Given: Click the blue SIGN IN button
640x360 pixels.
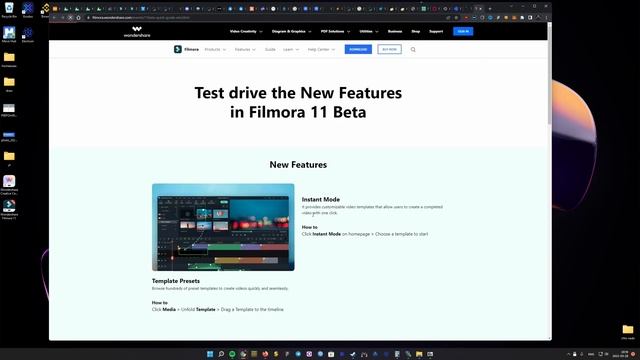Looking at the screenshot, I should point(463,31).
